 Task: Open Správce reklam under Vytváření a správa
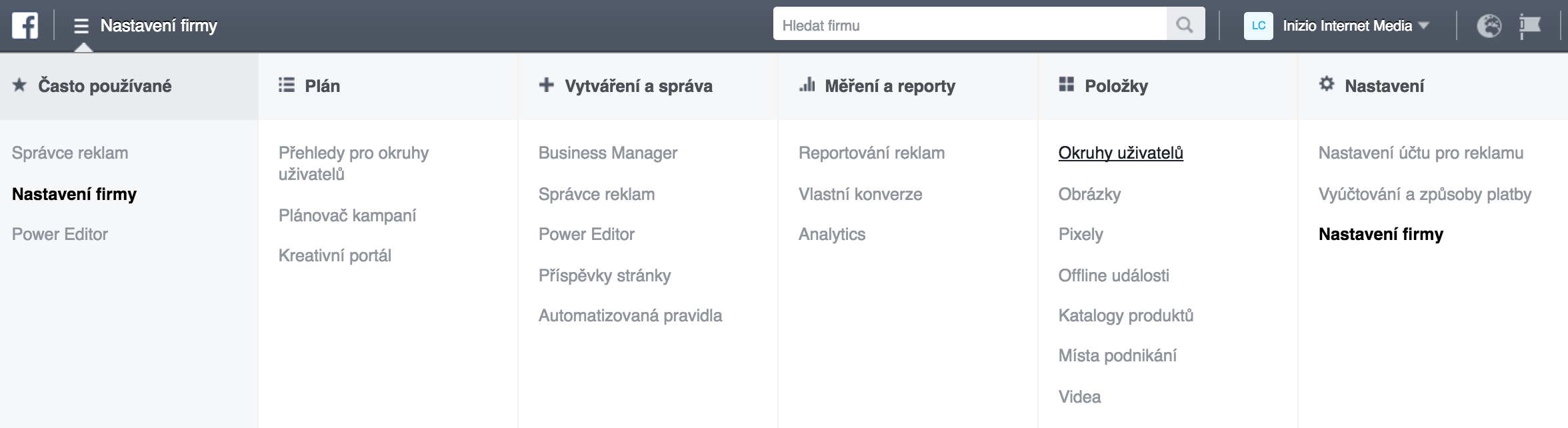coord(597,194)
